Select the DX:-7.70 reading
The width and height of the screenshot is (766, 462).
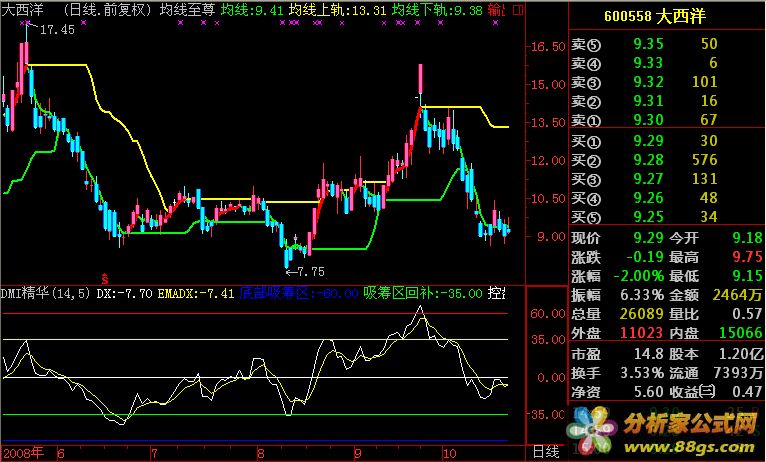point(125,294)
